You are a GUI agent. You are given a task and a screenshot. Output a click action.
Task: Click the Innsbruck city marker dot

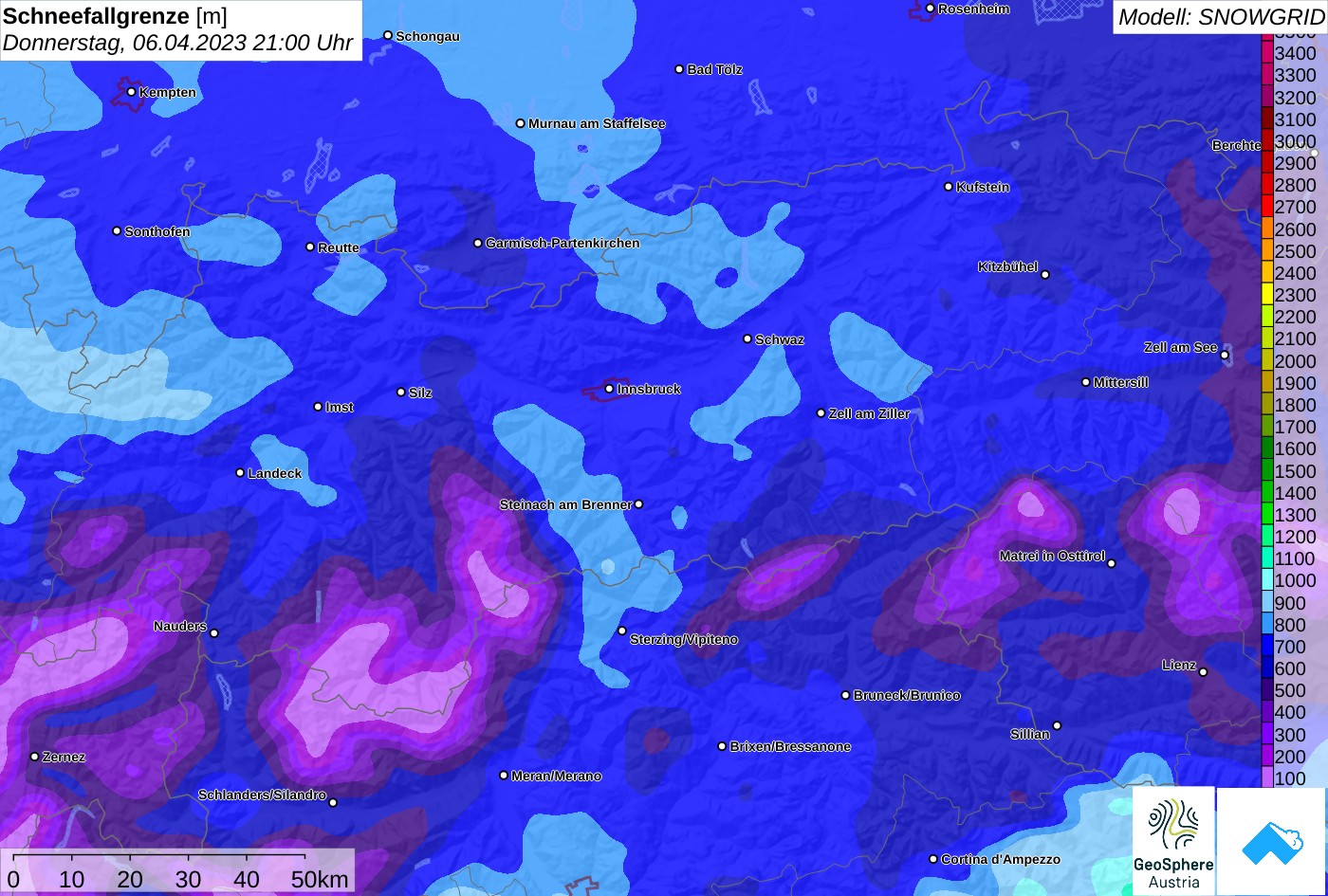coord(609,389)
